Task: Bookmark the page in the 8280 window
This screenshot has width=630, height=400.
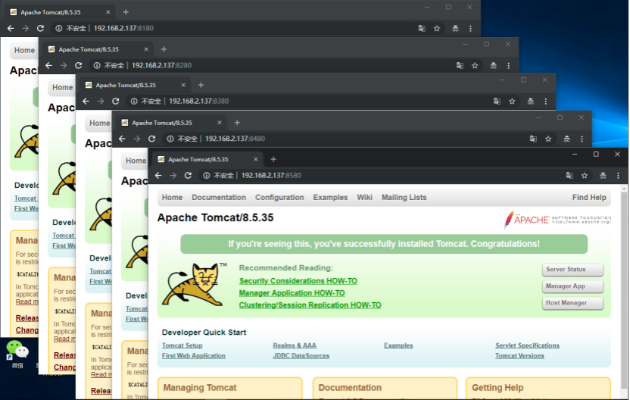Action: click(x=475, y=65)
